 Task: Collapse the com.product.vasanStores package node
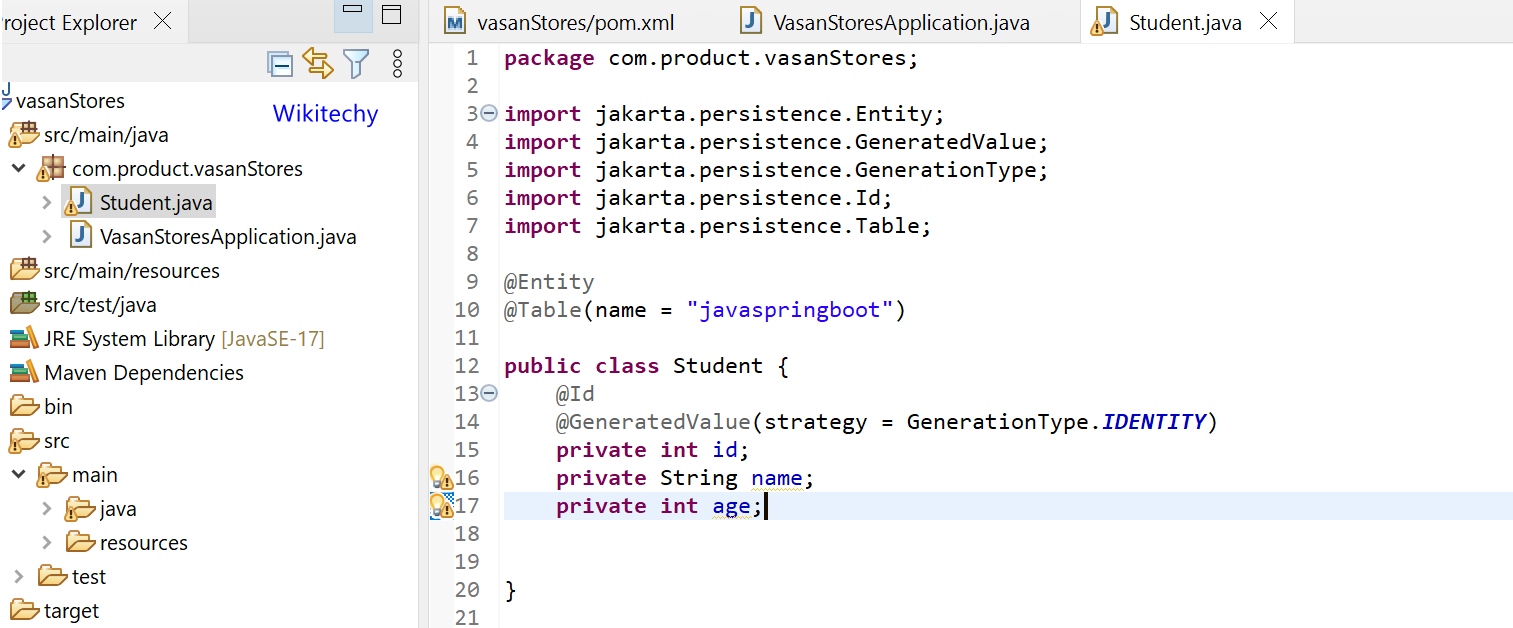[x=18, y=168]
